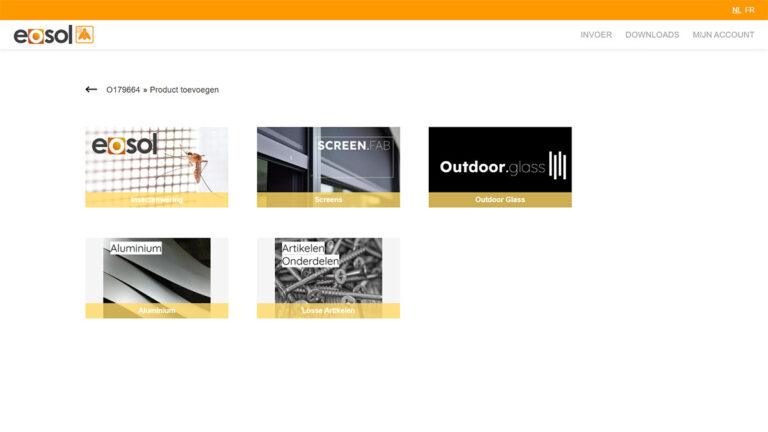Select the Losse Artikelen product tile
Viewport: 768px width, 432px height.
[328, 278]
